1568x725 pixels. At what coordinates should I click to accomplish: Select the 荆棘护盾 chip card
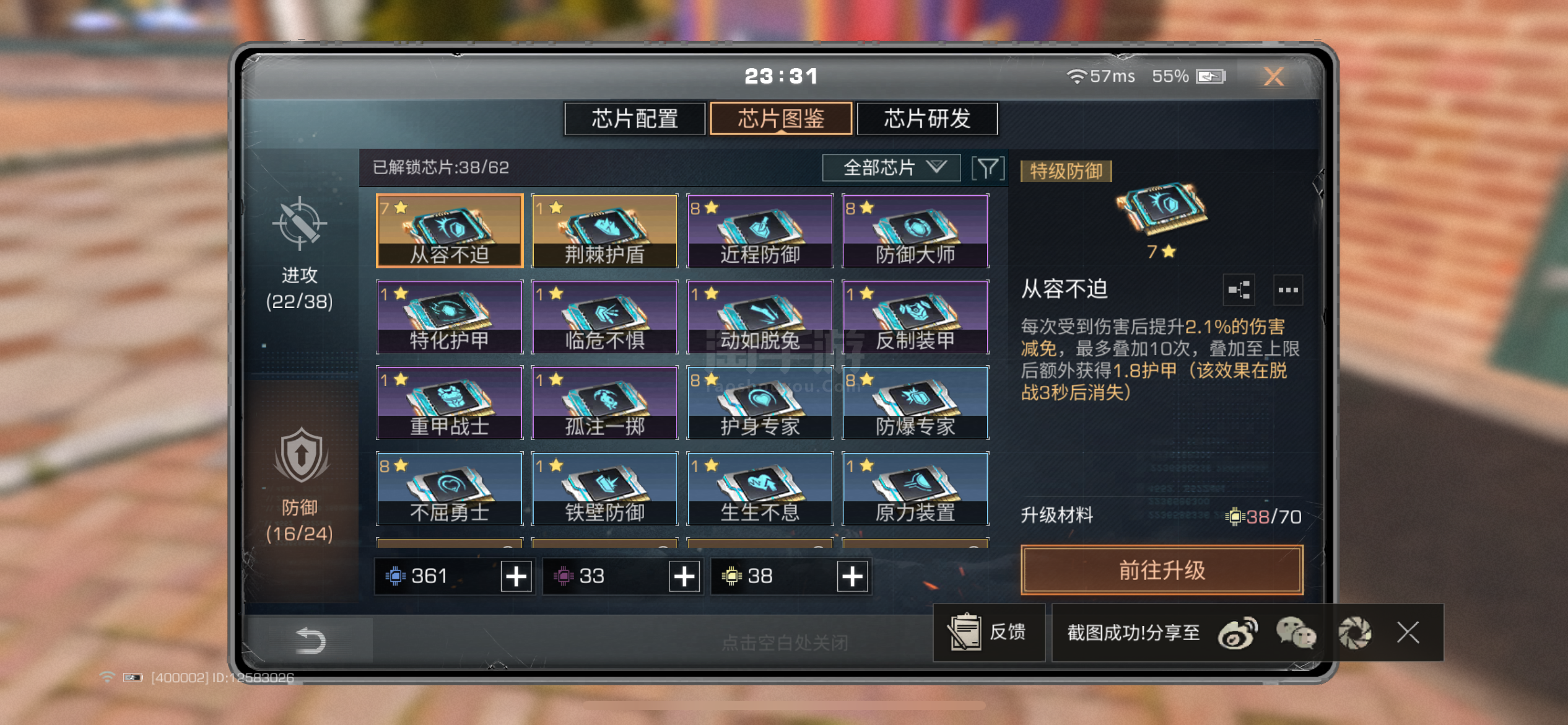[x=604, y=231]
